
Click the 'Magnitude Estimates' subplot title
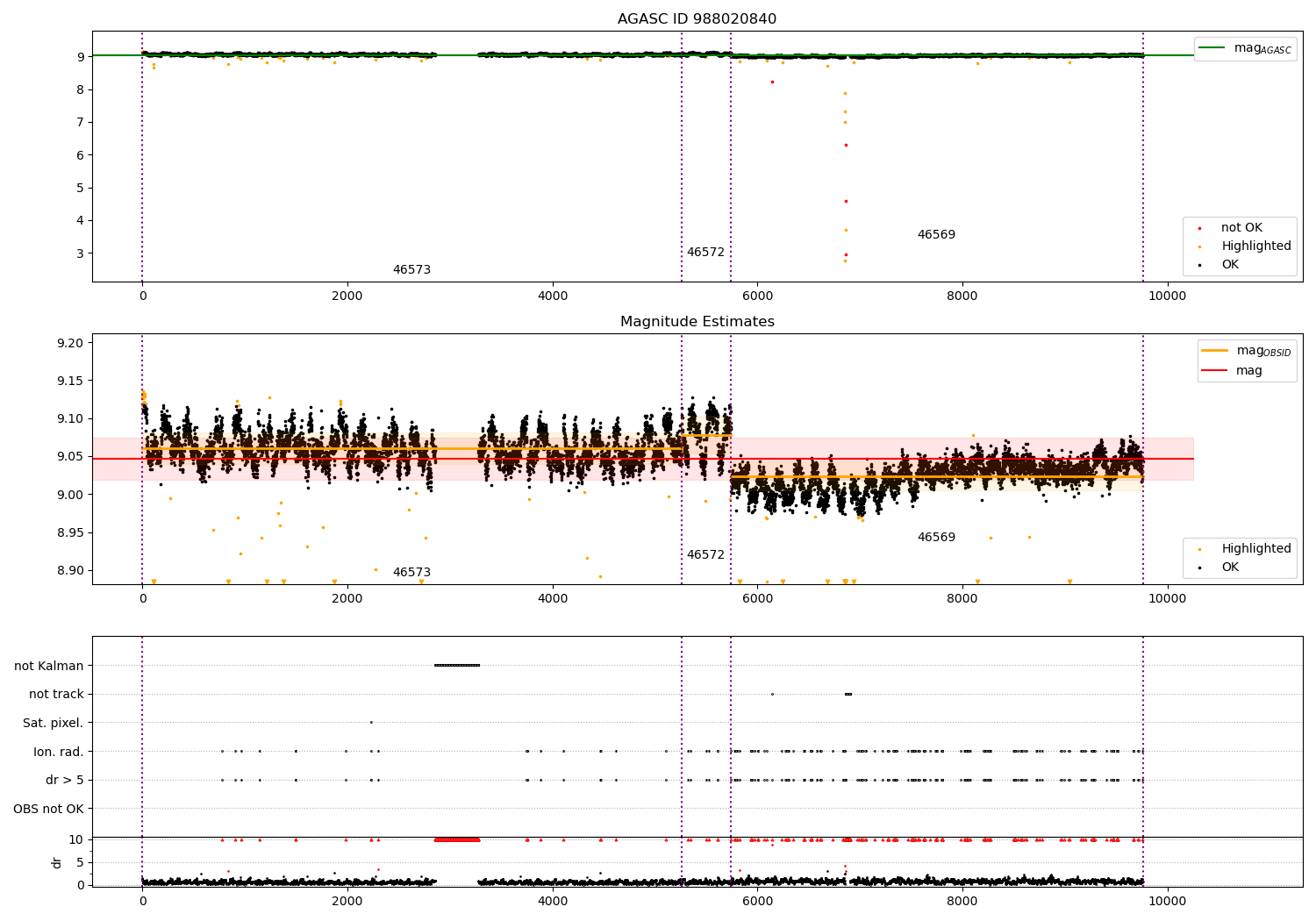point(697,322)
